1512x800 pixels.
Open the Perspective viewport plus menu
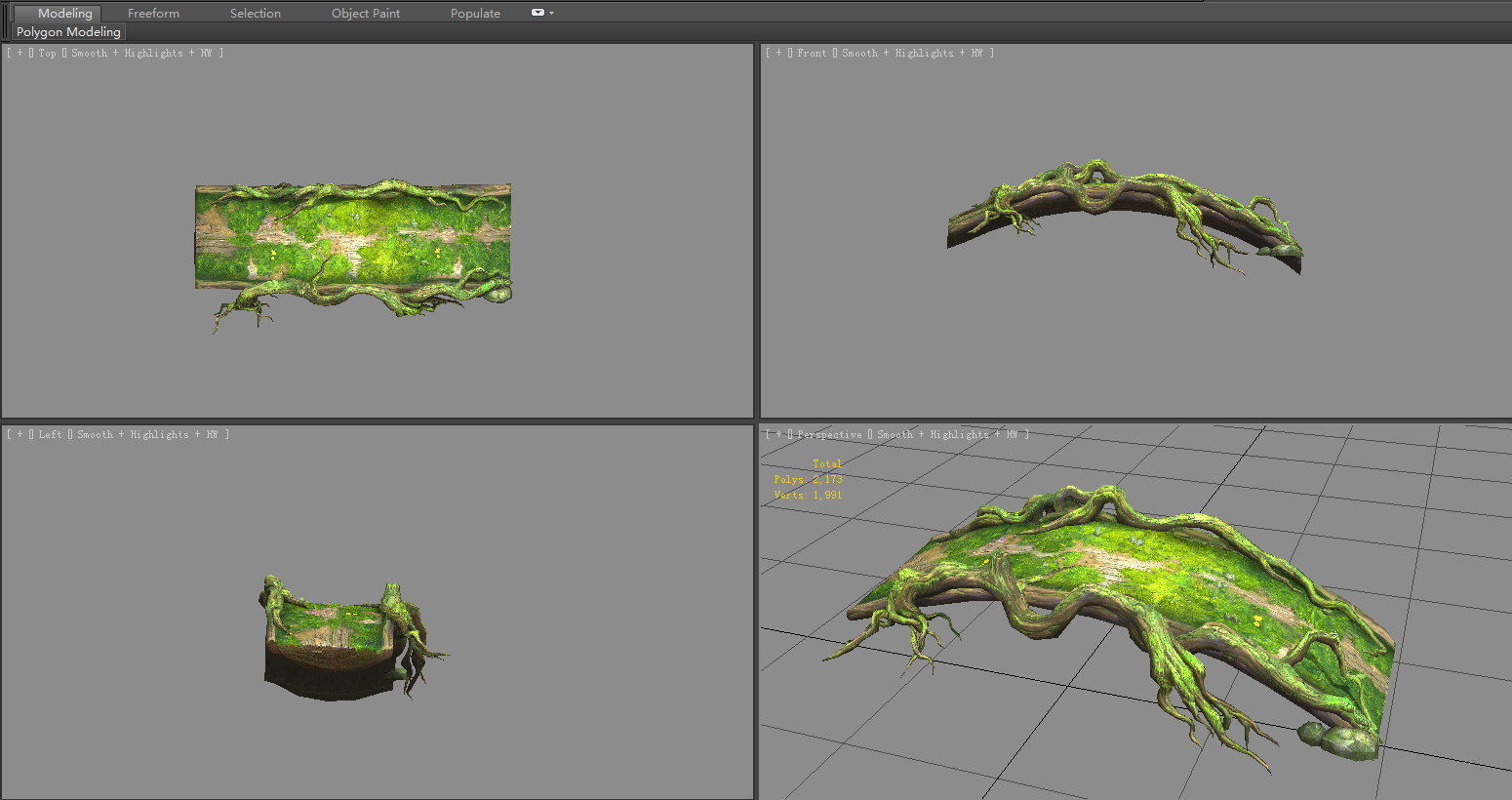[x=778, y=434]
